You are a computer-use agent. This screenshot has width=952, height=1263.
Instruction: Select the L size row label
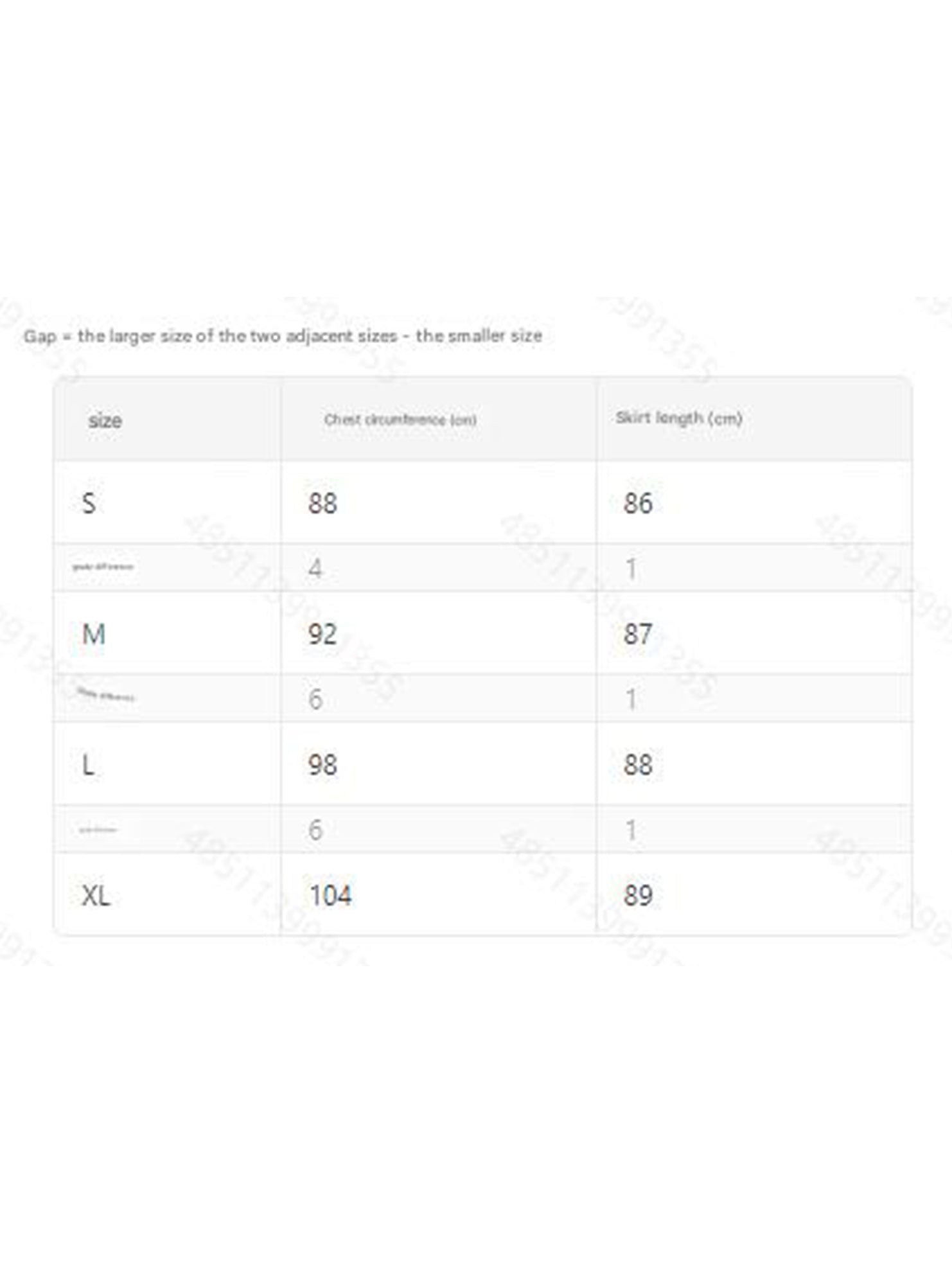[x=89, y=765]
